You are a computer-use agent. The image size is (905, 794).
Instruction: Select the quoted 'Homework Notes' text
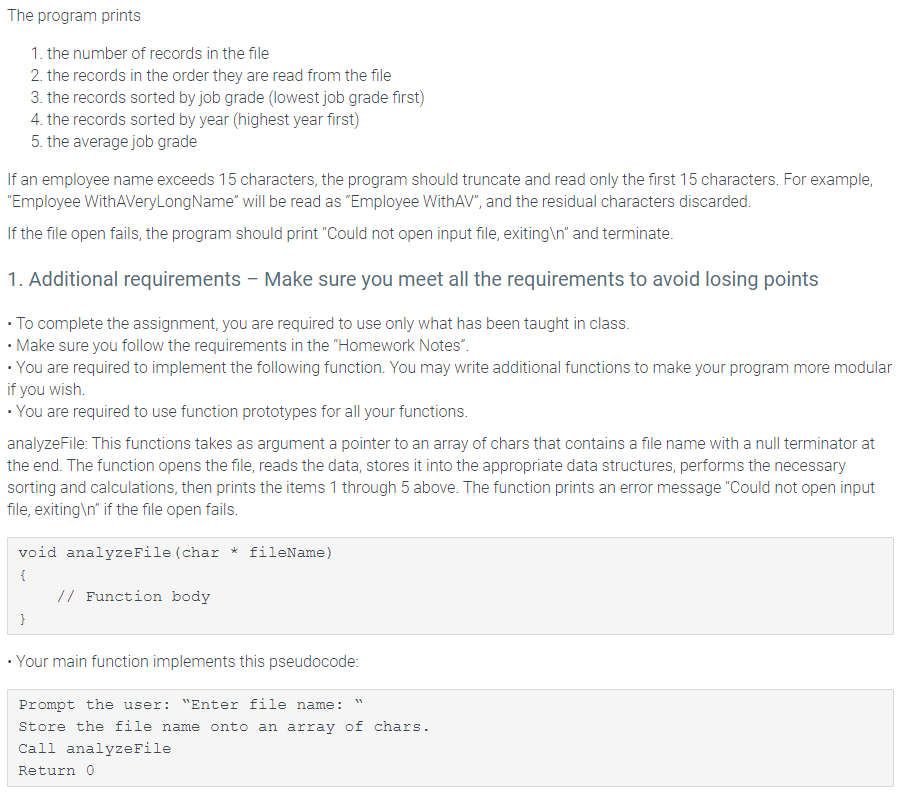(x=395, y=345)
